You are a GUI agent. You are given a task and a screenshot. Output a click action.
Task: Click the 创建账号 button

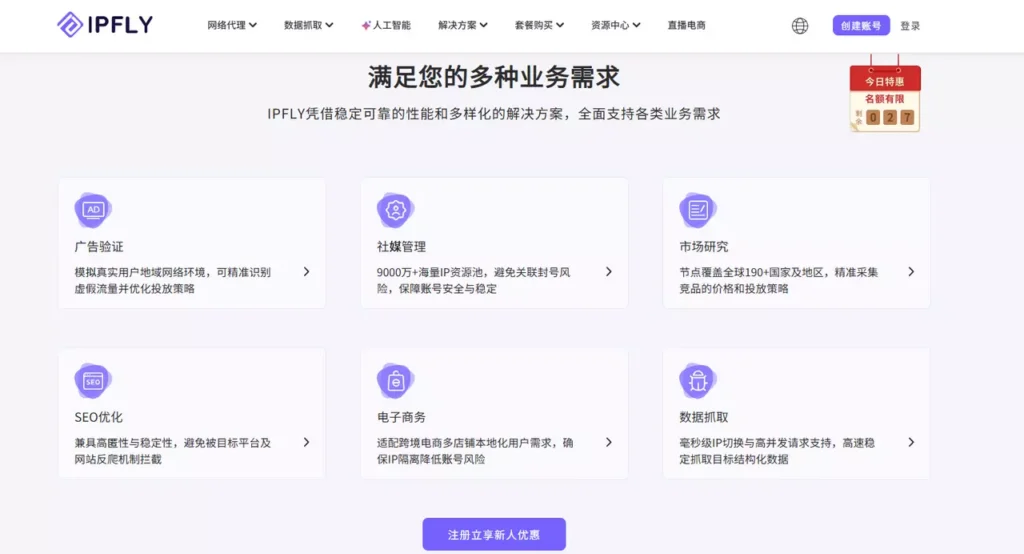point(861,25)
